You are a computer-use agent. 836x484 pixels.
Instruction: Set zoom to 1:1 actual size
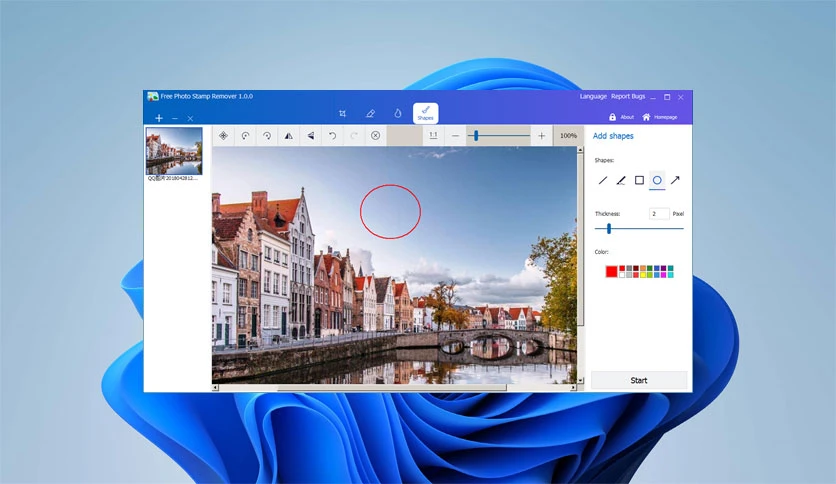[x=433, y=136]
